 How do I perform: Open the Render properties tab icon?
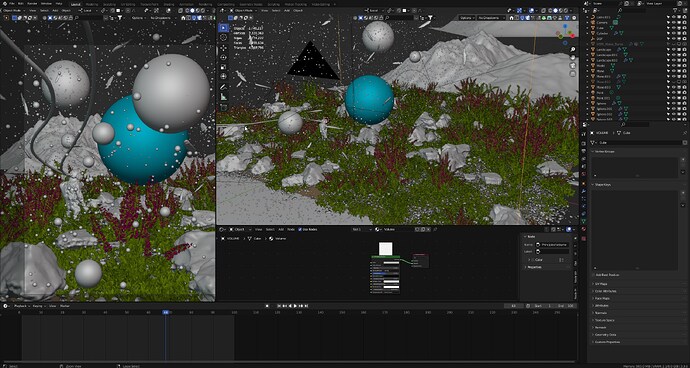(584, 144)
